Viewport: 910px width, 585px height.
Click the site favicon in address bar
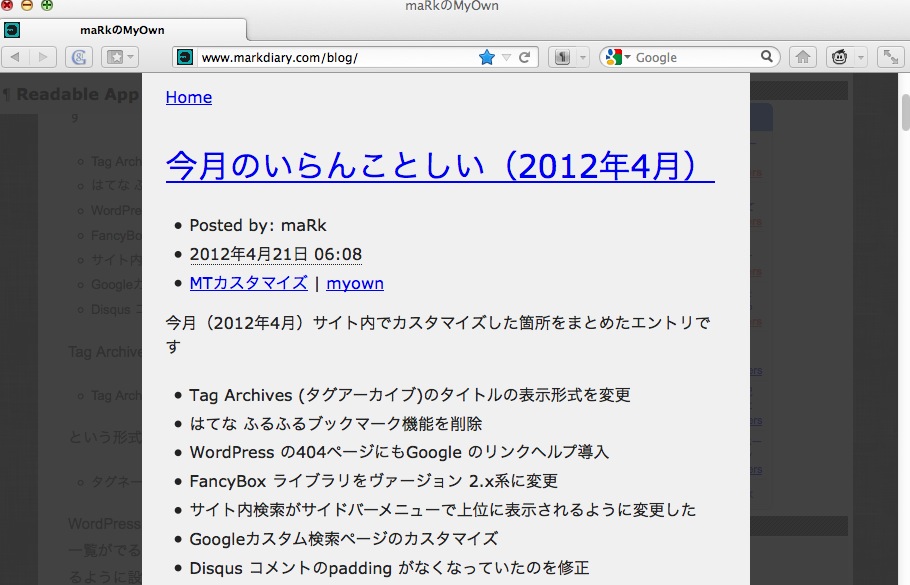pos(185,57)
